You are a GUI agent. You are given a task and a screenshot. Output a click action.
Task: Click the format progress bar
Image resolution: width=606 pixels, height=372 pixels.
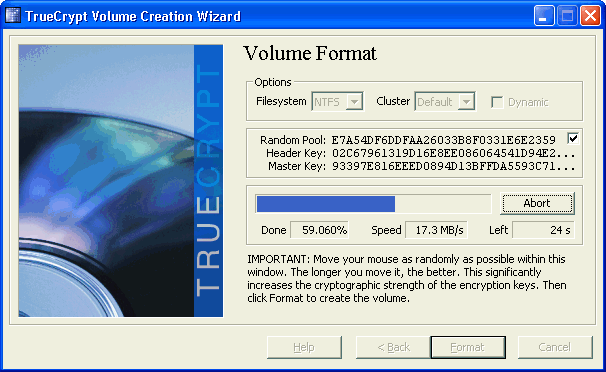pos(373,204)
